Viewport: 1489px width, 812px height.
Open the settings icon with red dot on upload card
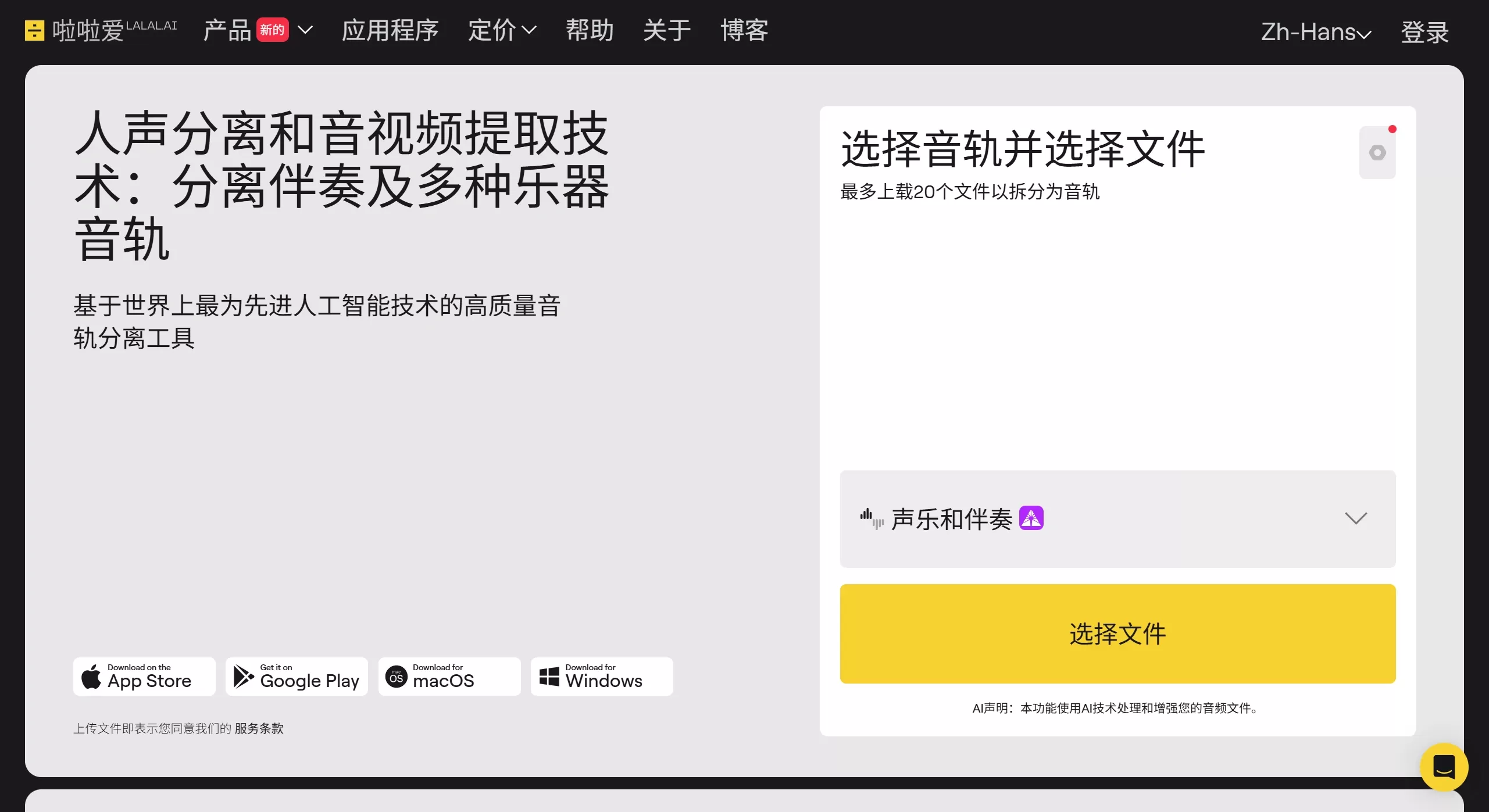point(1378,152)
